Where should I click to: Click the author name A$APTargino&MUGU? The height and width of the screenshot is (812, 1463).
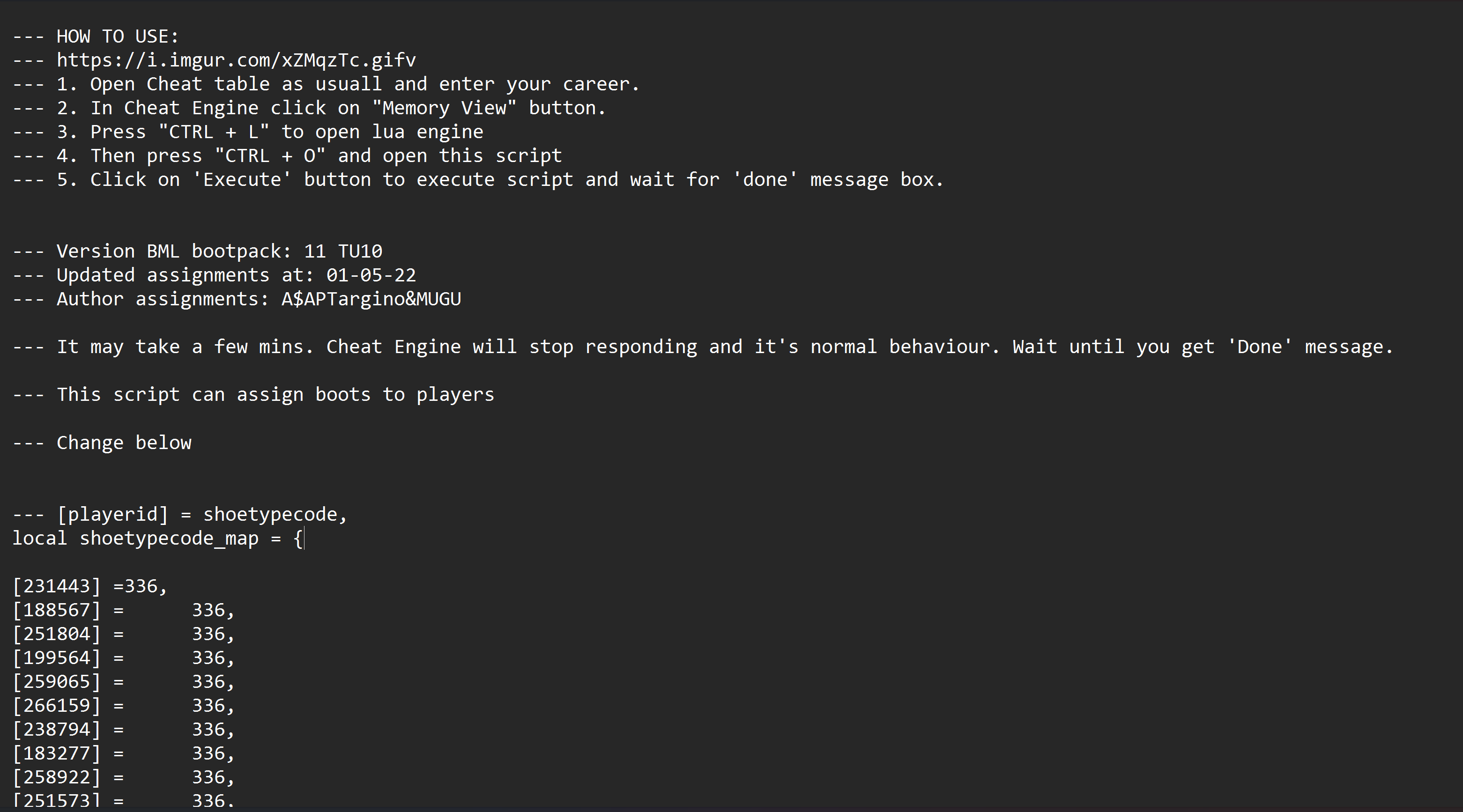coord(371,299)
